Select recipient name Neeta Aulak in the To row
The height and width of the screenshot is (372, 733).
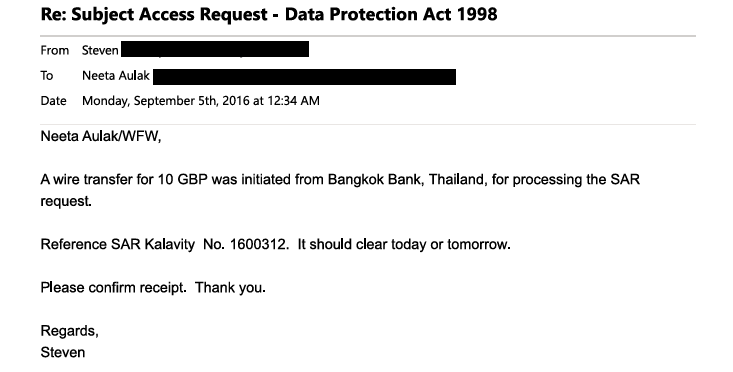click(116, 76)
